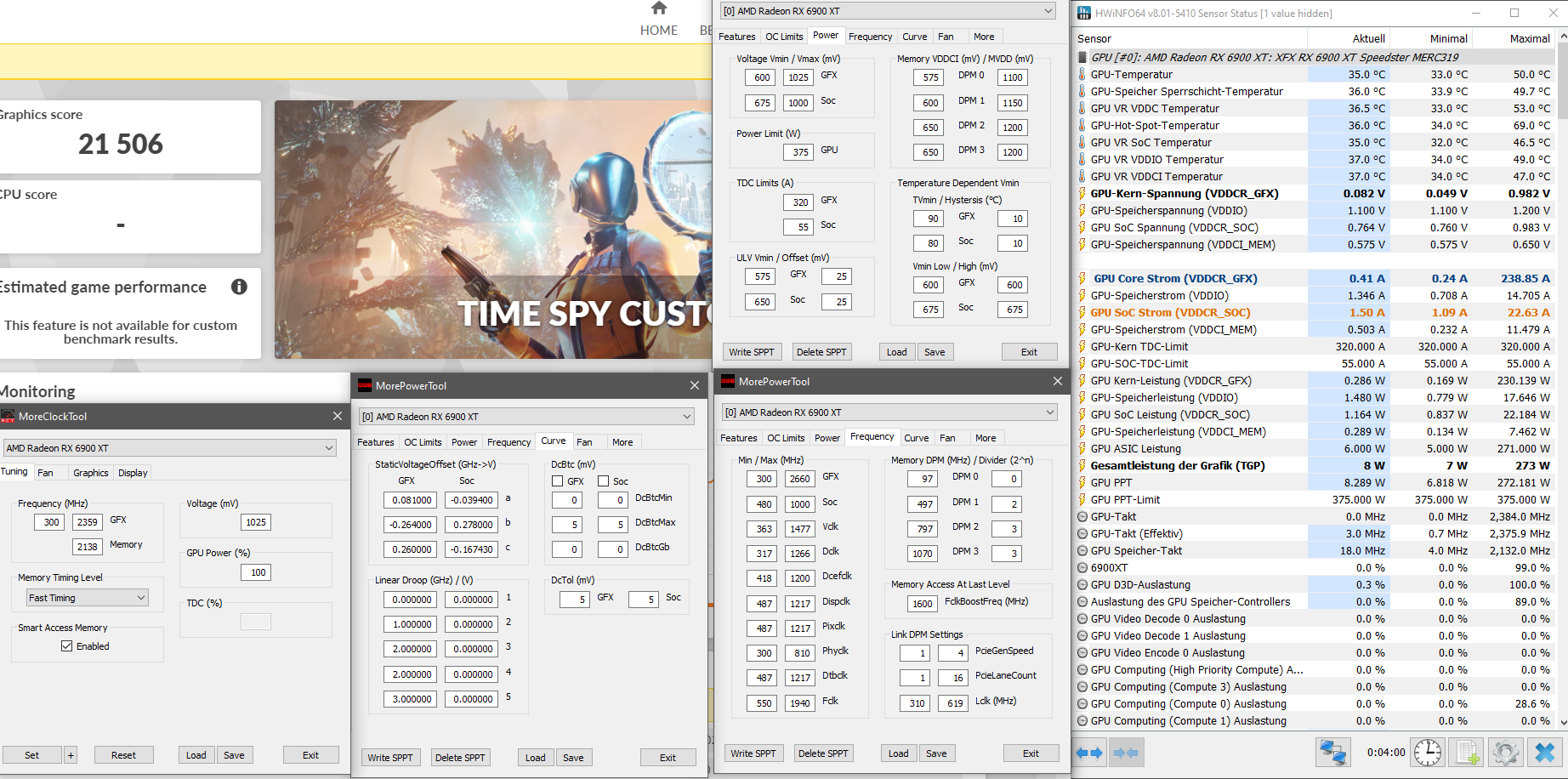Click the lightning icon for GPU-Kern-Spannung
1568x779 pixels.
[1082, 193]
